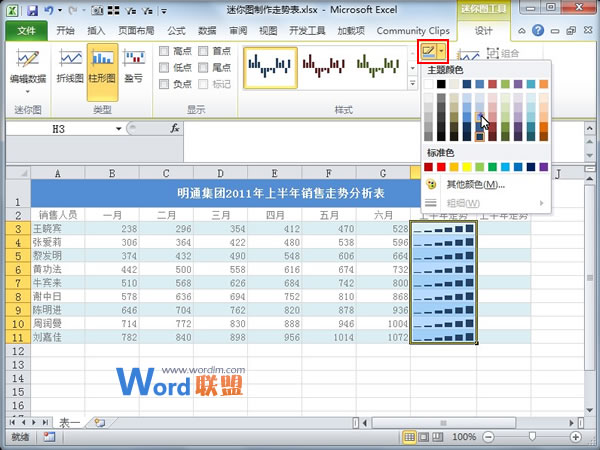Viewport: 600px width, 450px height.
Task: Switch to Page Layout view in status bar
Action: (426, 437)
